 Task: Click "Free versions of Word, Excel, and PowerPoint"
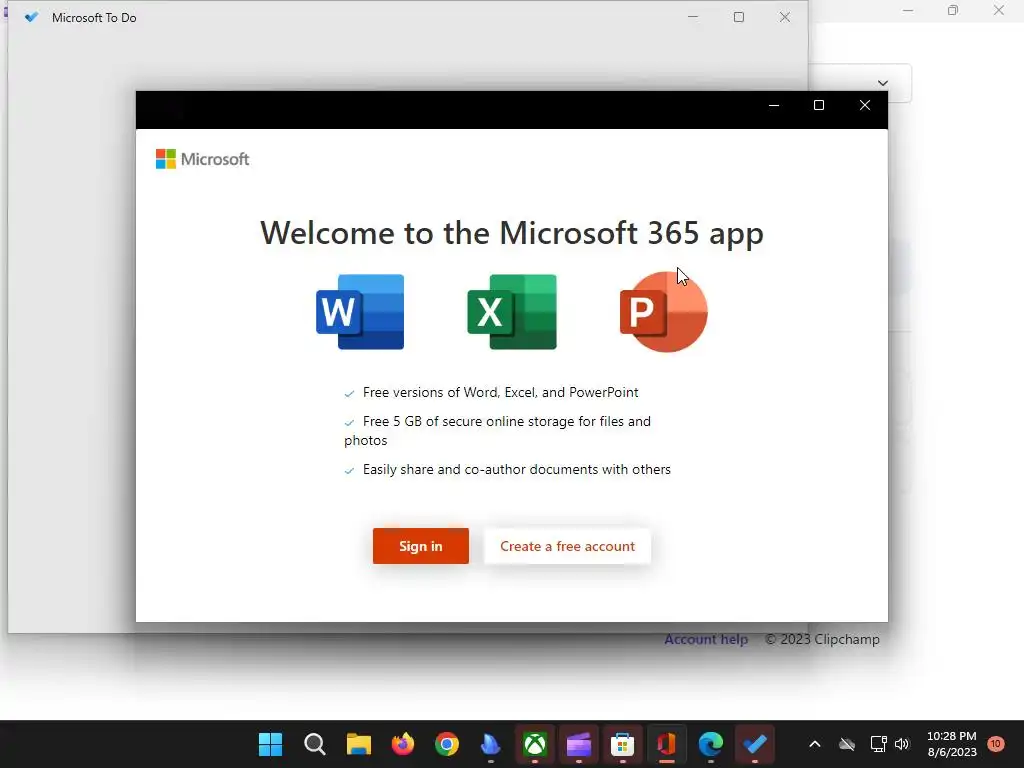(500, 392)
